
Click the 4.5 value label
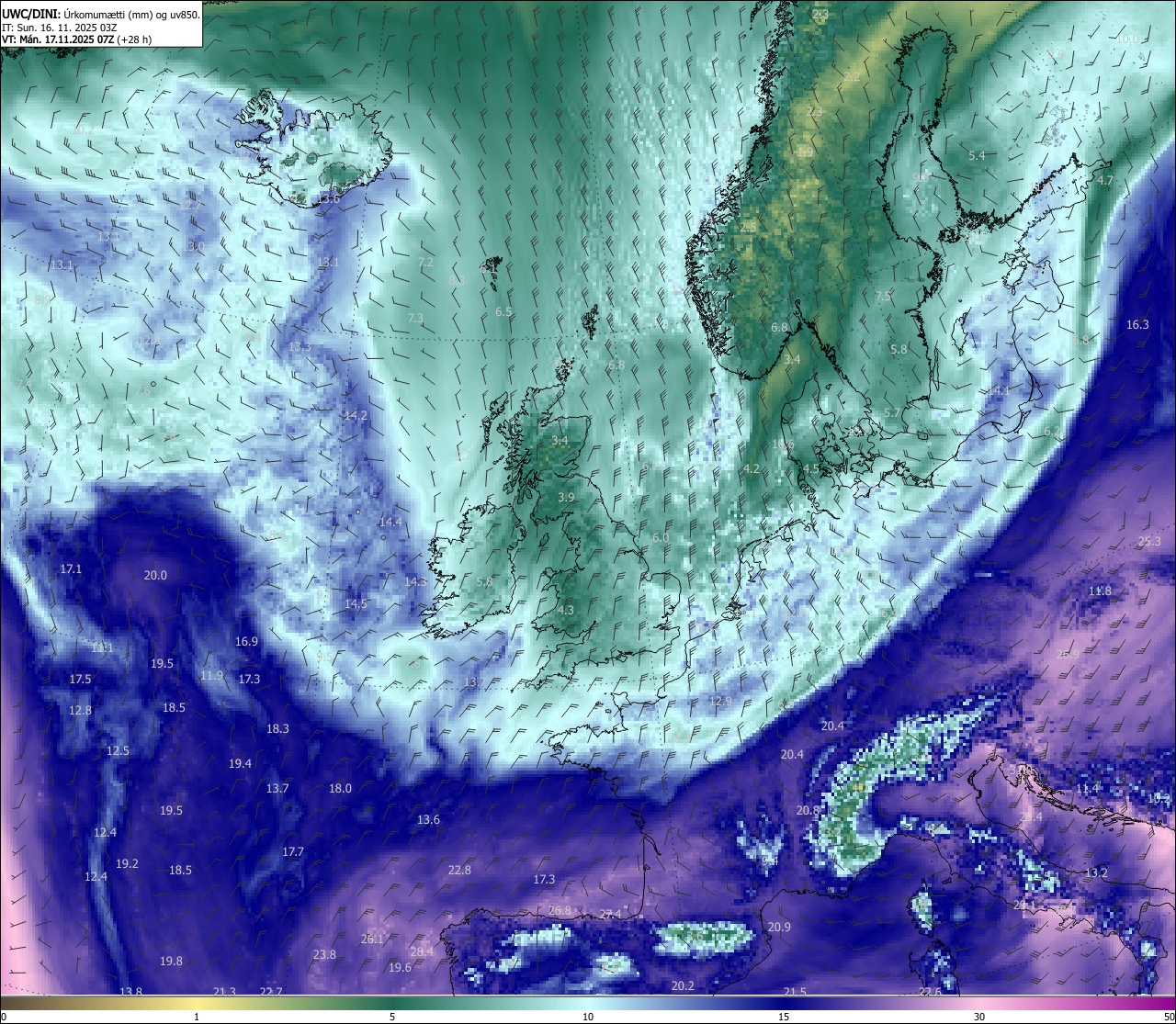pos(811,469)
